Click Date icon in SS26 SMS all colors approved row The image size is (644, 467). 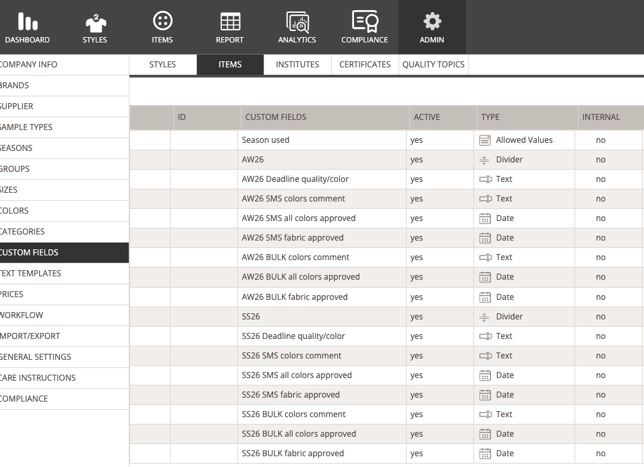[x=485, y=375]
